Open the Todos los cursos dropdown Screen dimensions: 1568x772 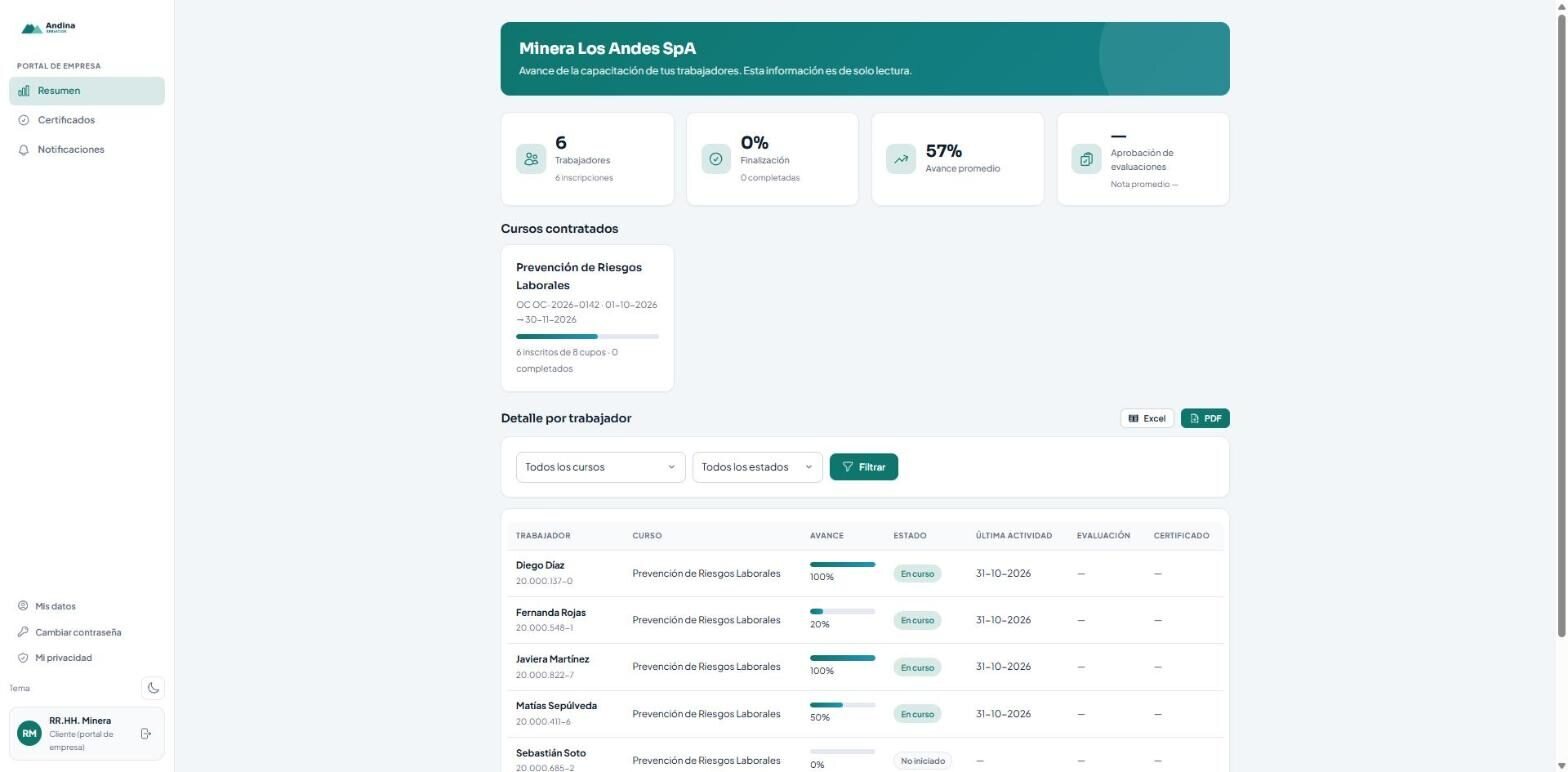pyautogui.click(x=600, y=467)
